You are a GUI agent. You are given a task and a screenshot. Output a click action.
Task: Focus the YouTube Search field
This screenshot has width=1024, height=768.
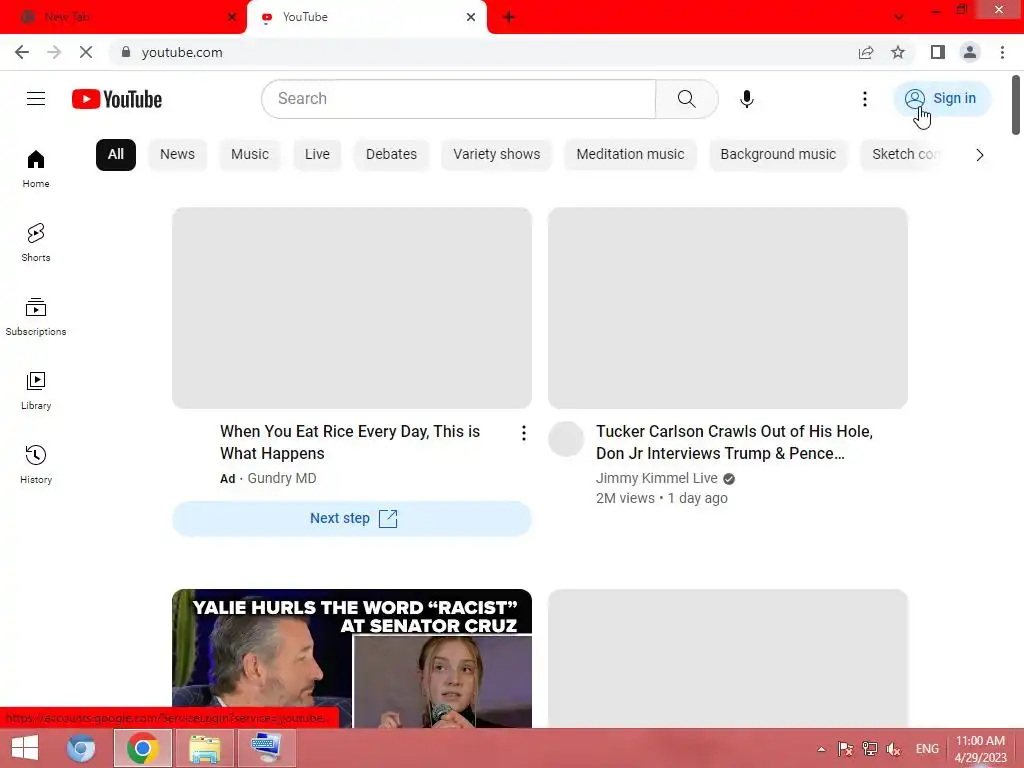458,99
